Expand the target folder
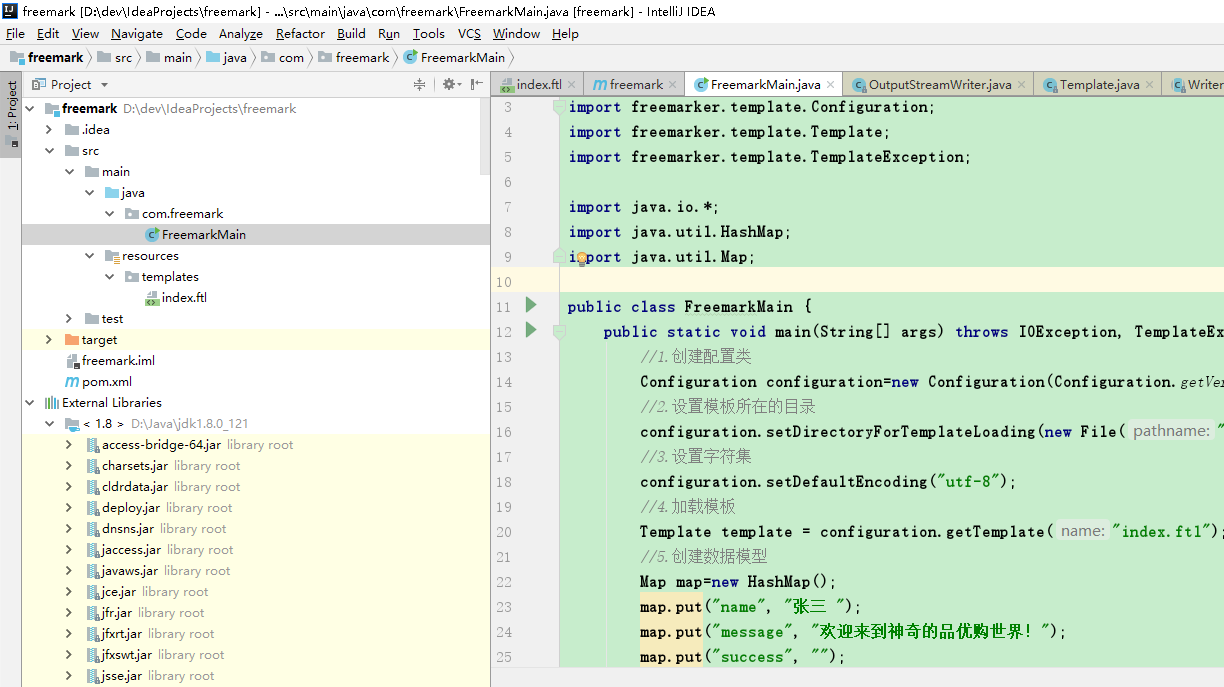Viewport: 1224px width, 687px height. coord(49,340)
